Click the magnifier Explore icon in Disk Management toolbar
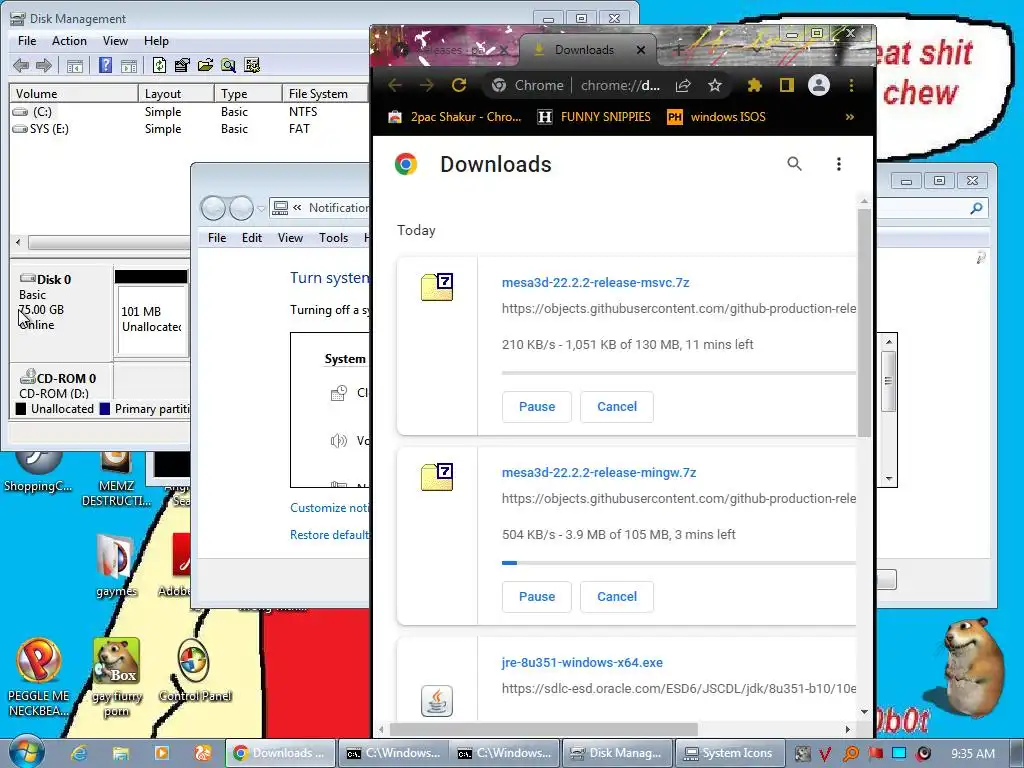 pos(228,65)
